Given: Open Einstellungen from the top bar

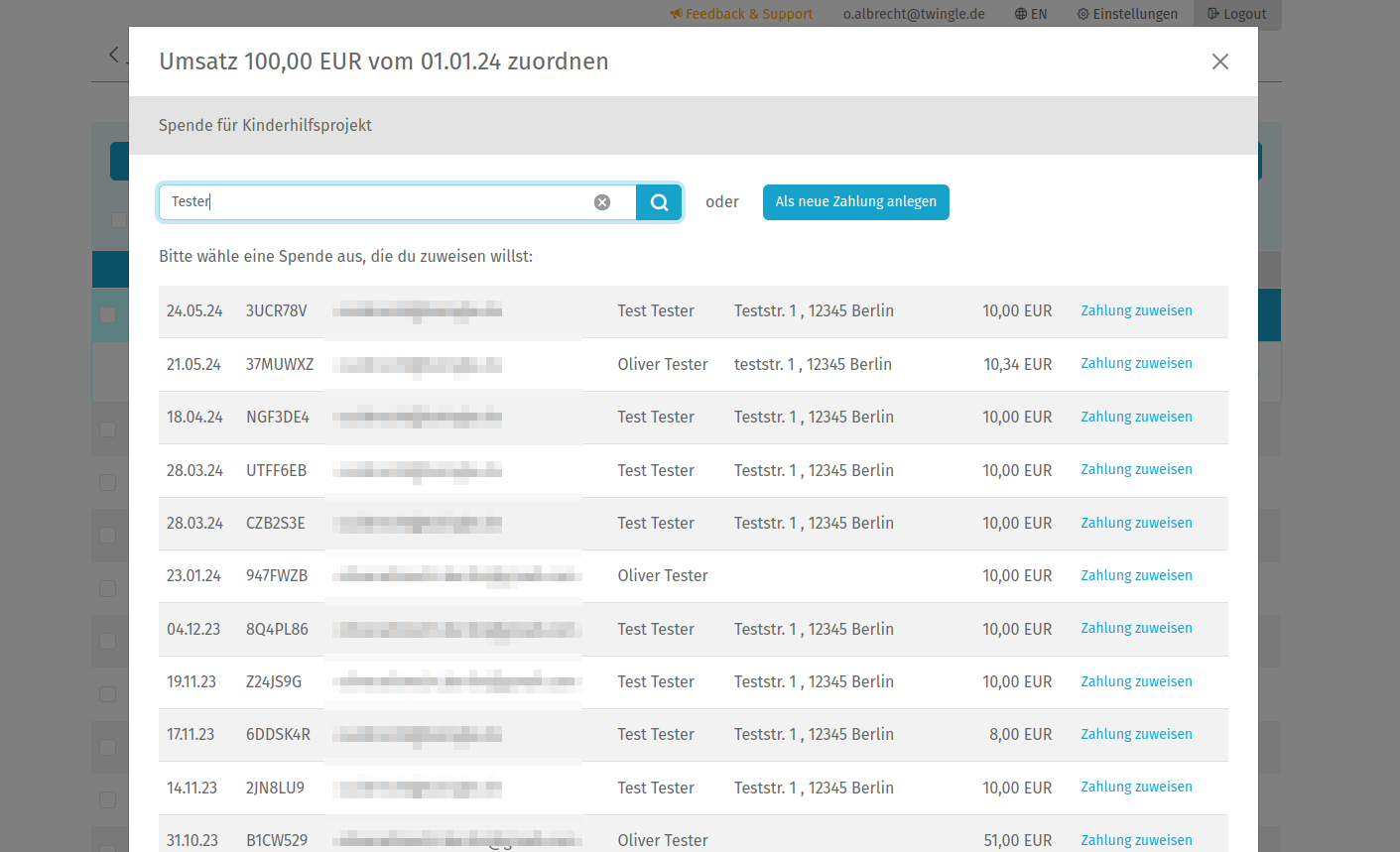Looking at the screenshot, I should tap(1128, 14).
